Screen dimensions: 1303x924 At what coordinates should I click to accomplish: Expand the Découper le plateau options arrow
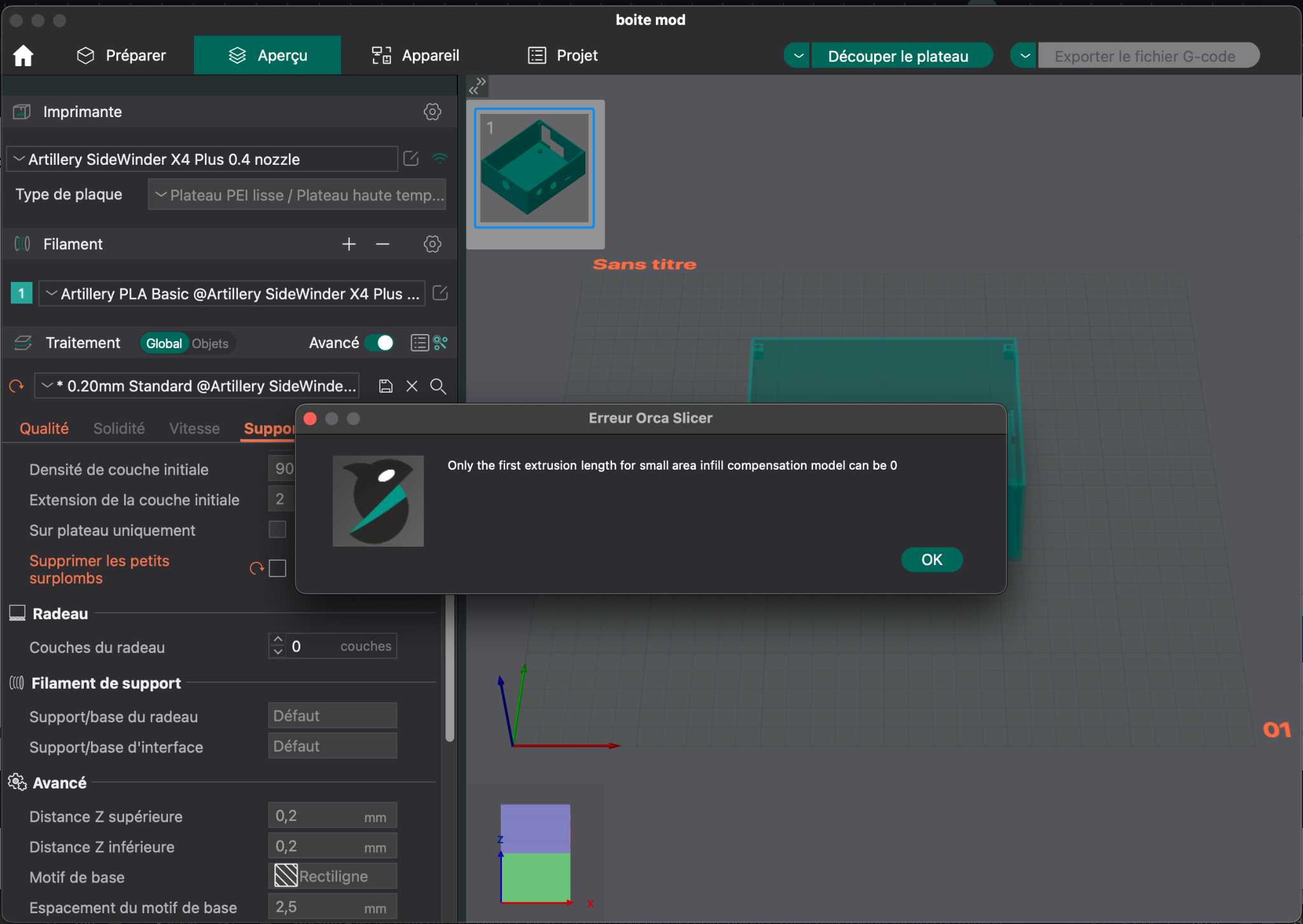click(798, 56)
